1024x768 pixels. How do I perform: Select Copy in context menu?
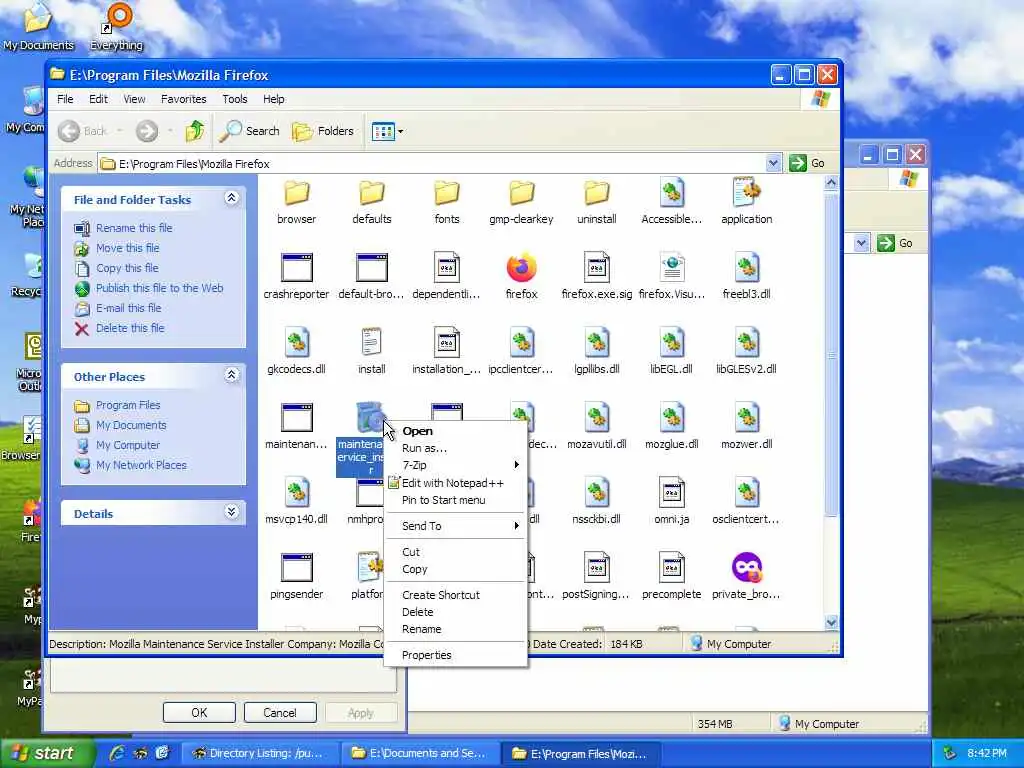tap(456, 569)
